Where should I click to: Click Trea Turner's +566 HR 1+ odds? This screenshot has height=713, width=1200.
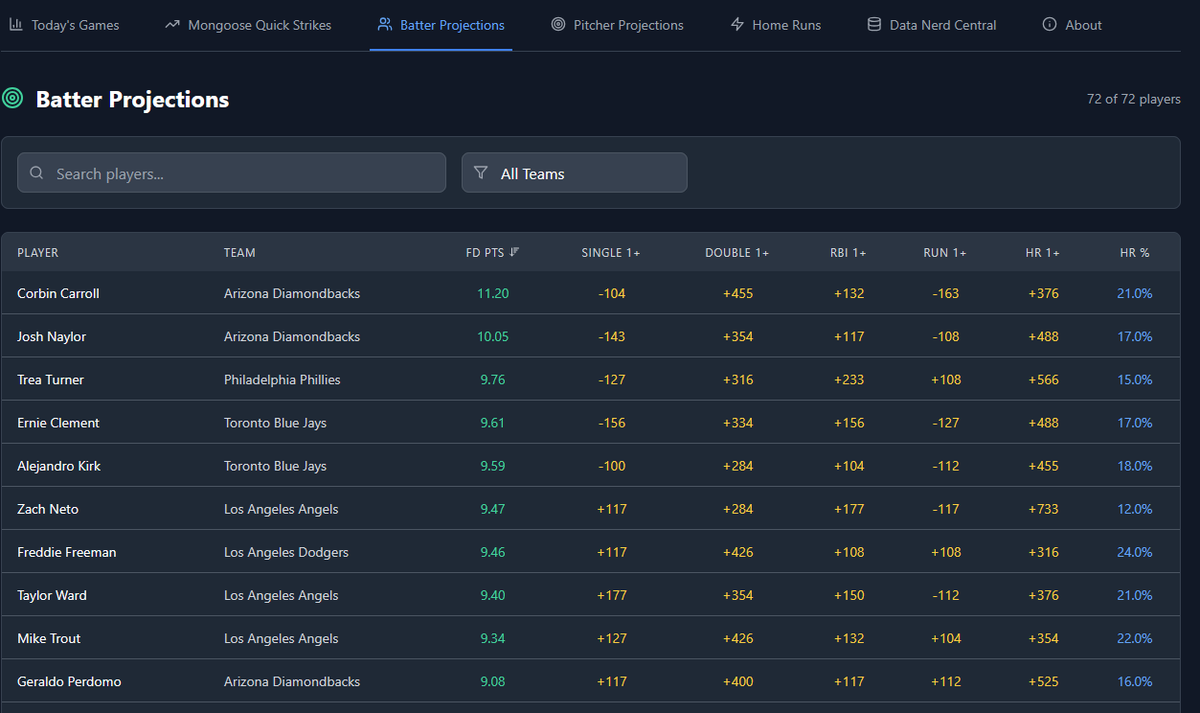(x=1044, y=380)
